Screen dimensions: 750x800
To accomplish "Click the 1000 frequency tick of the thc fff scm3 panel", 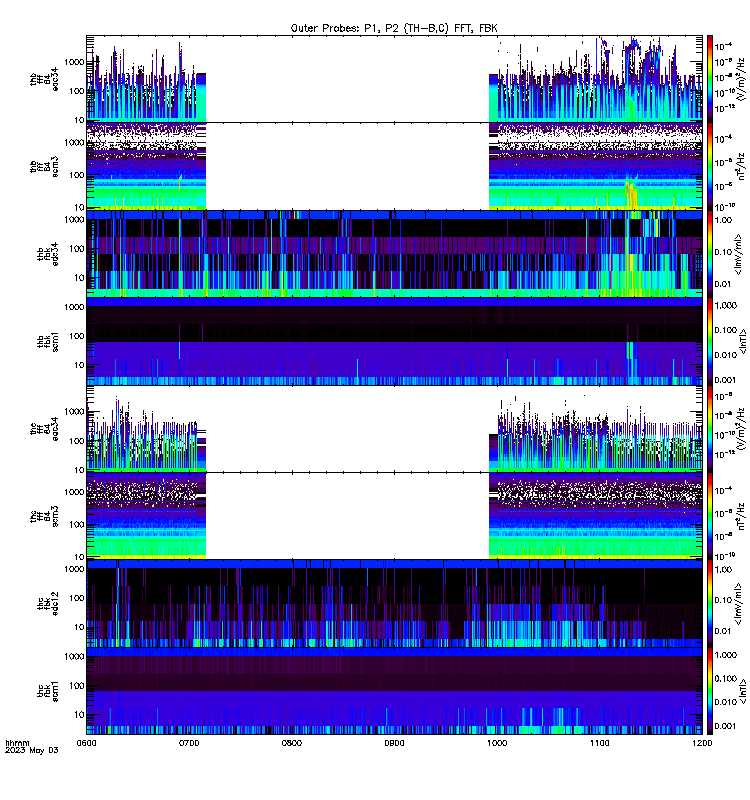I will (74, 492).
